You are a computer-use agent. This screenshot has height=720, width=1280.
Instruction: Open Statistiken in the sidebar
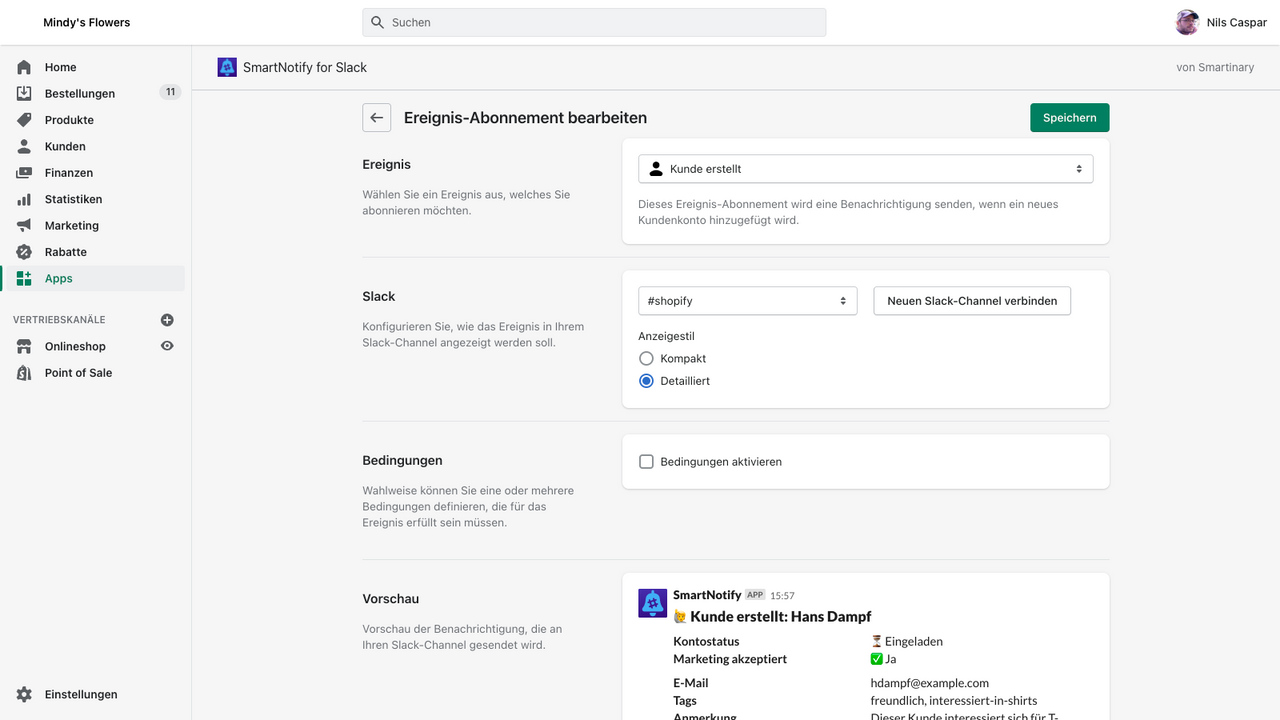coord(73,199)
